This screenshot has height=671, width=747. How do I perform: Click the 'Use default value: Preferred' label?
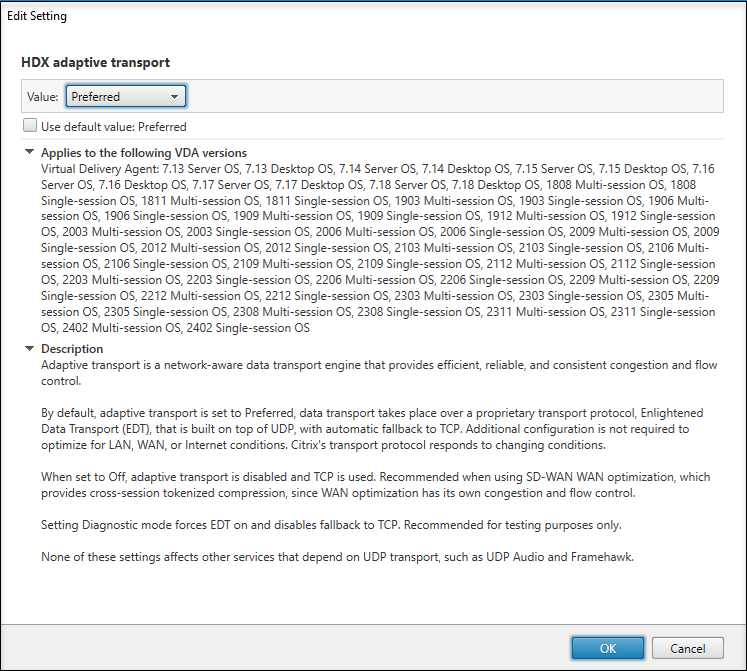[x=113, y=127]
